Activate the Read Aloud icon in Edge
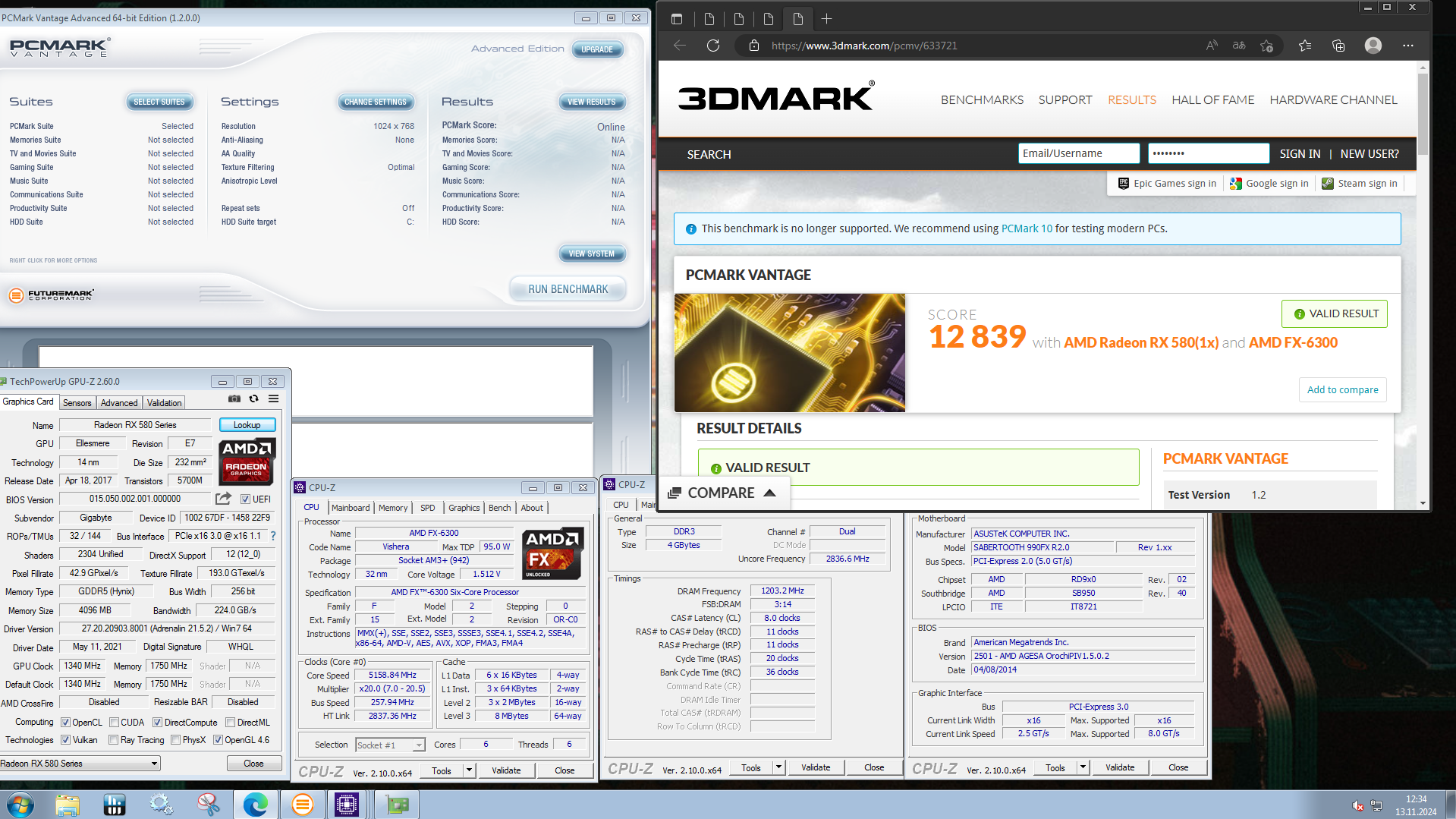This screenshot has height=819, width=1456. pyautogui.click(x=1212, y=46)
